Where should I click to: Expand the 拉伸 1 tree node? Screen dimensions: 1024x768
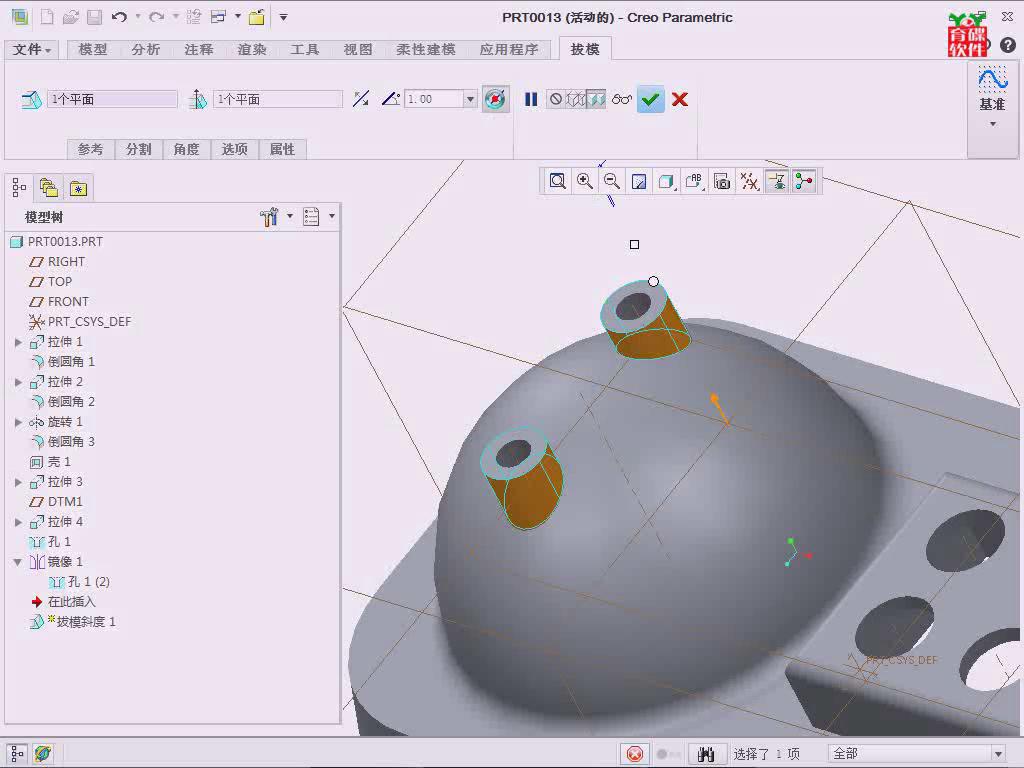(x=18, y=342)
